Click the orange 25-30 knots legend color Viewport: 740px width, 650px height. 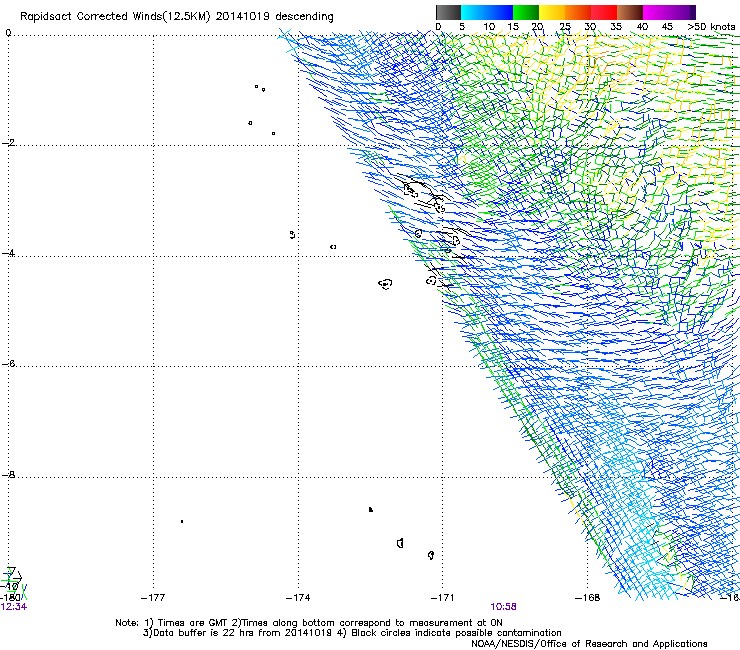tap(578, 12)
